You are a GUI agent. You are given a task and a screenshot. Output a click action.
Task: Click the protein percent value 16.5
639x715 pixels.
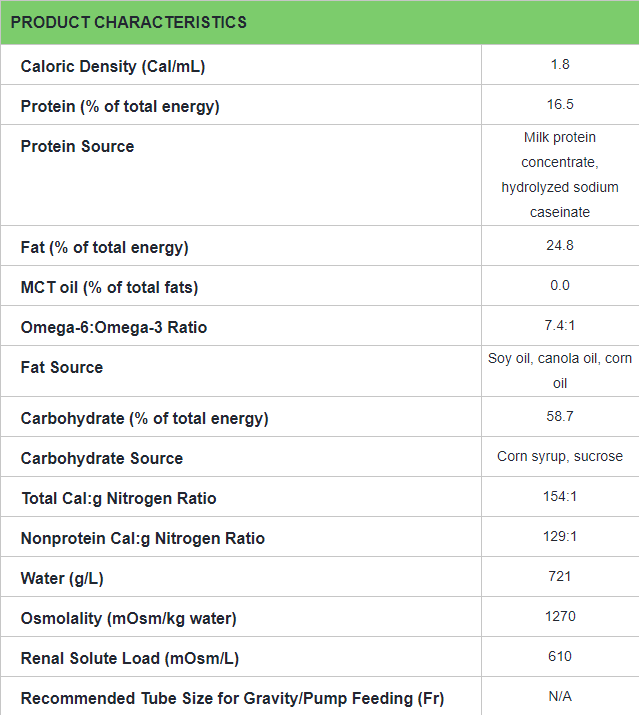click(x=560, y=104)
